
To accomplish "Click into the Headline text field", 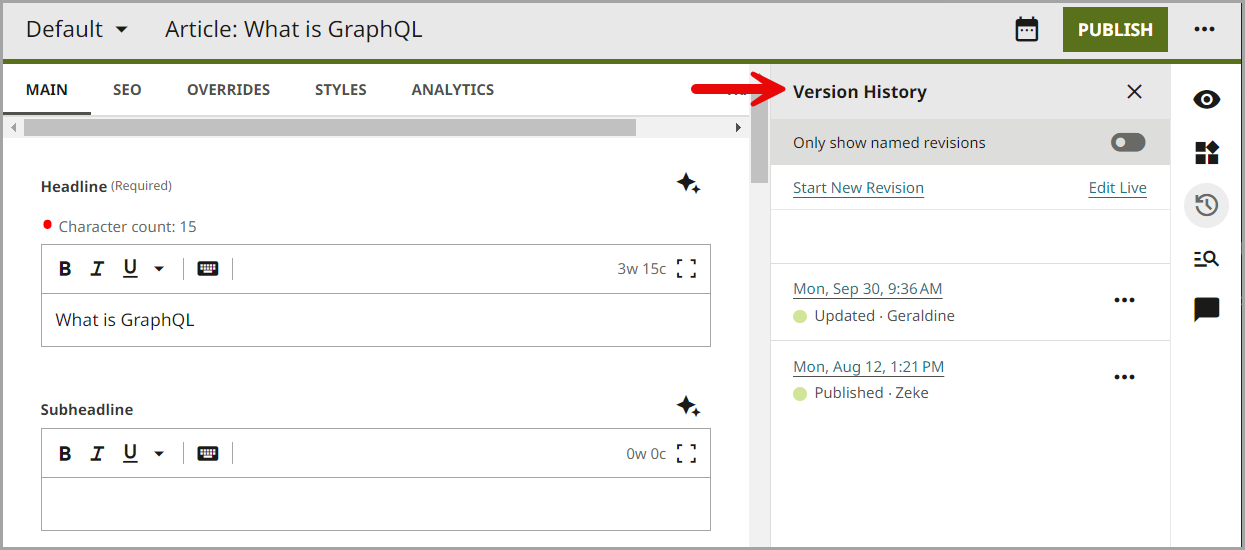I will (x=376, y=320).
